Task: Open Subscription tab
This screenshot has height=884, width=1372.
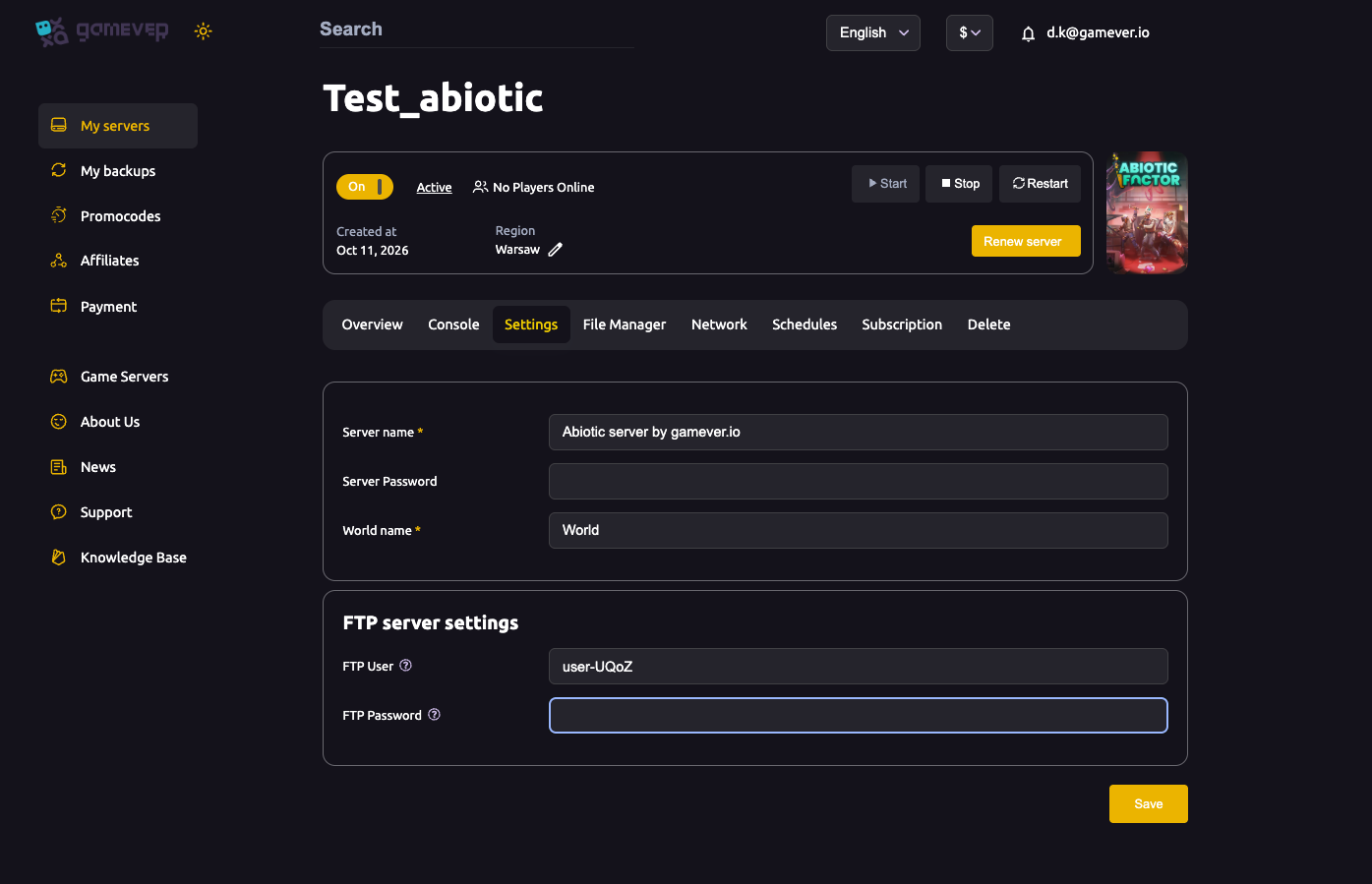Action: (902, 324)
